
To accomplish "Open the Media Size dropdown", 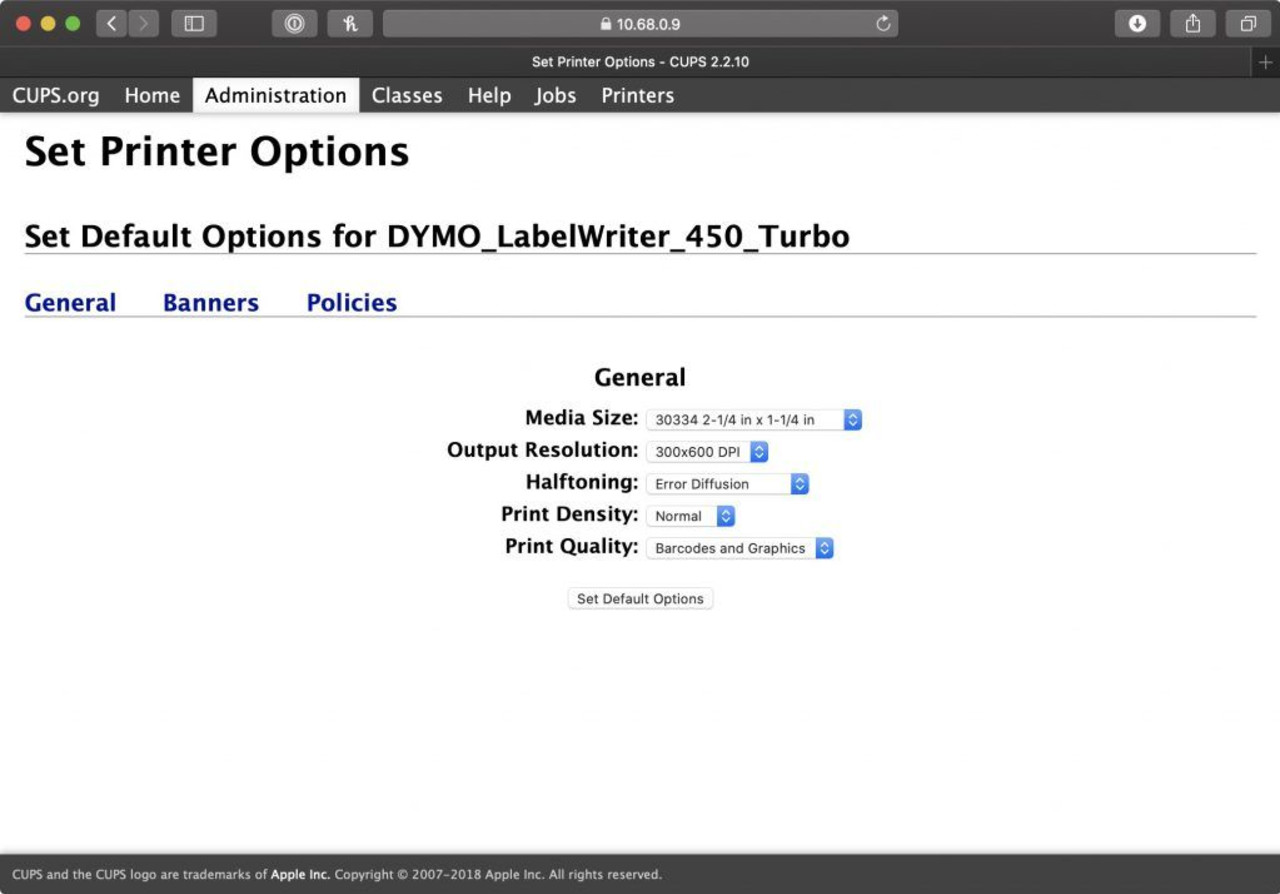I will click(754, 420).
